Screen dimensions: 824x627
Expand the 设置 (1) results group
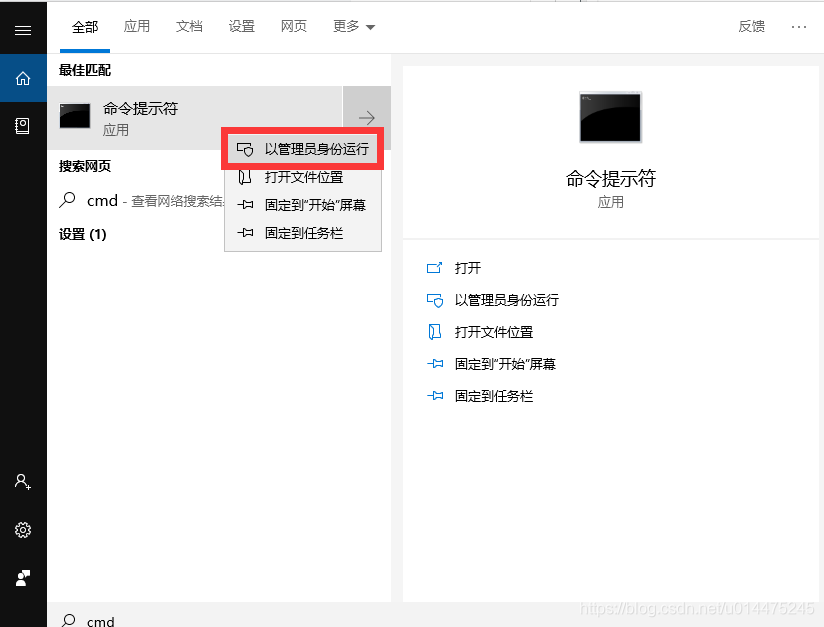(83, 234)
